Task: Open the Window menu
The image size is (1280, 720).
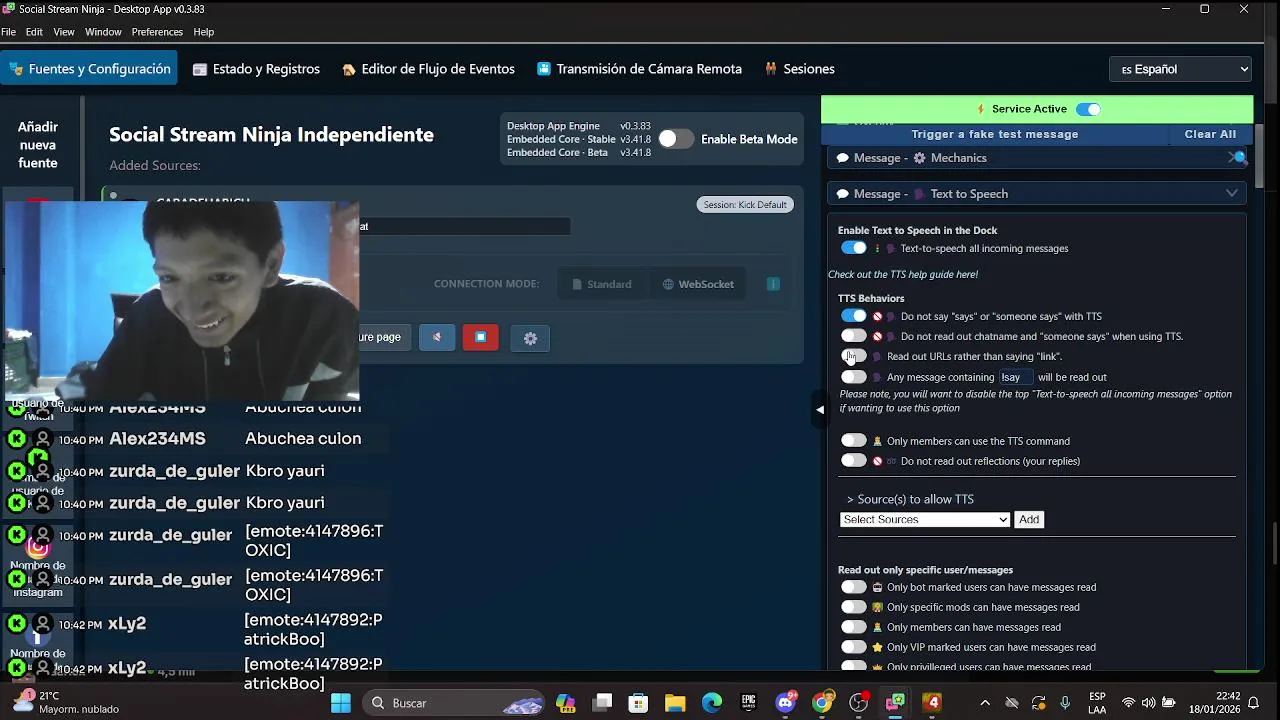Action: tap(103, 32)
